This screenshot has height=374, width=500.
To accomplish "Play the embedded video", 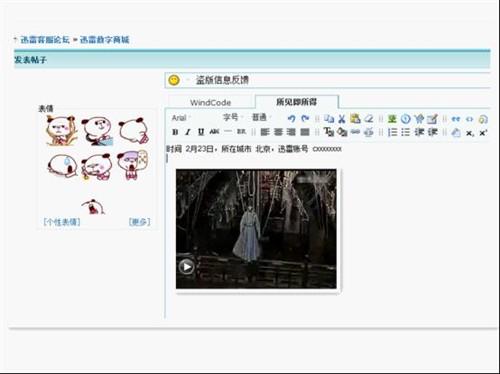I will [x=186, y=267].
